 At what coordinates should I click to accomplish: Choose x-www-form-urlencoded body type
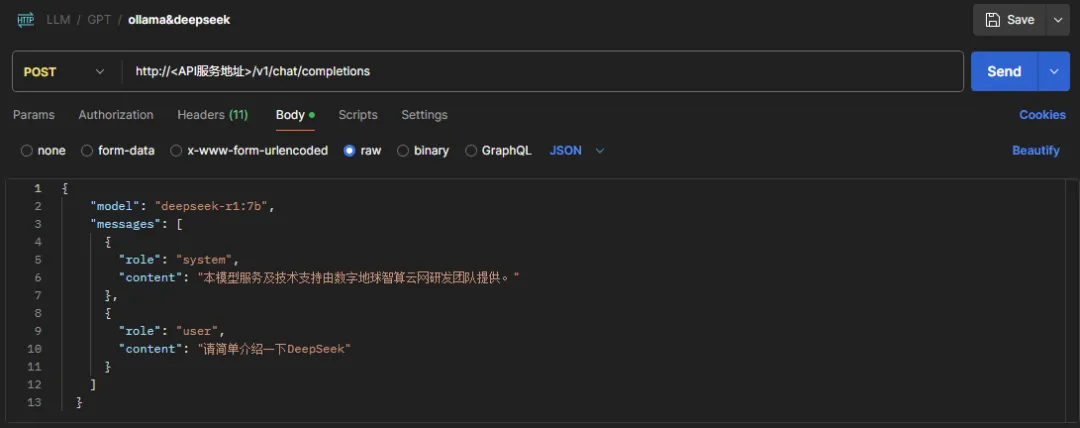pos(176,151)
